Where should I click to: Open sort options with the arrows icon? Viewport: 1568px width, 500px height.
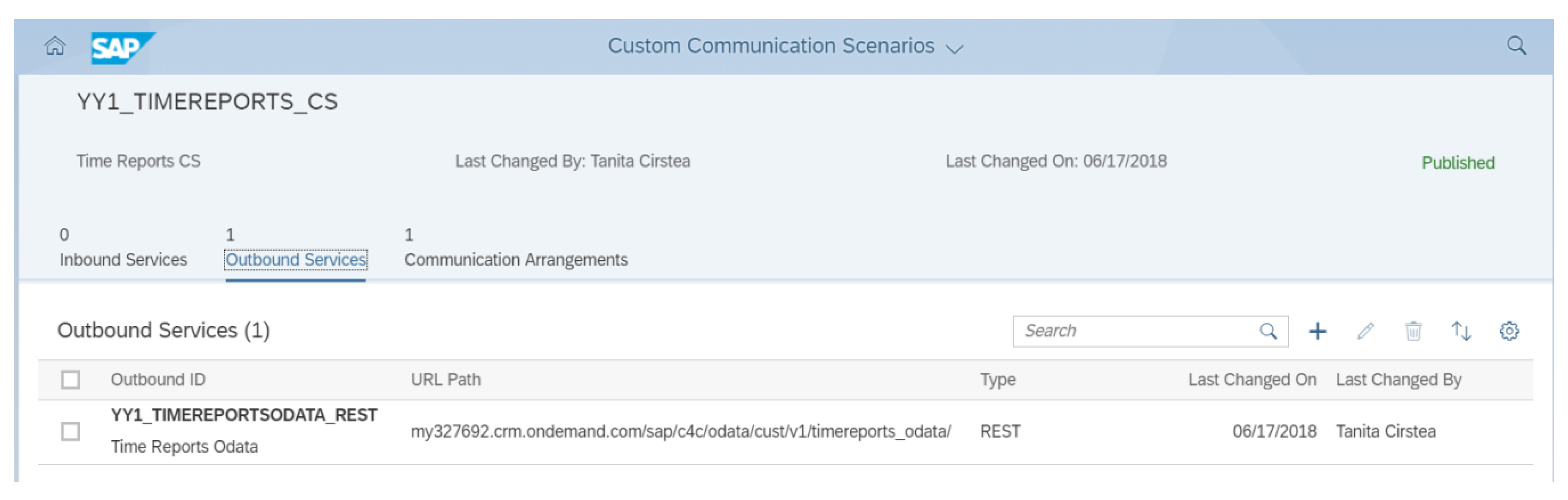[x=1461, y=331]
